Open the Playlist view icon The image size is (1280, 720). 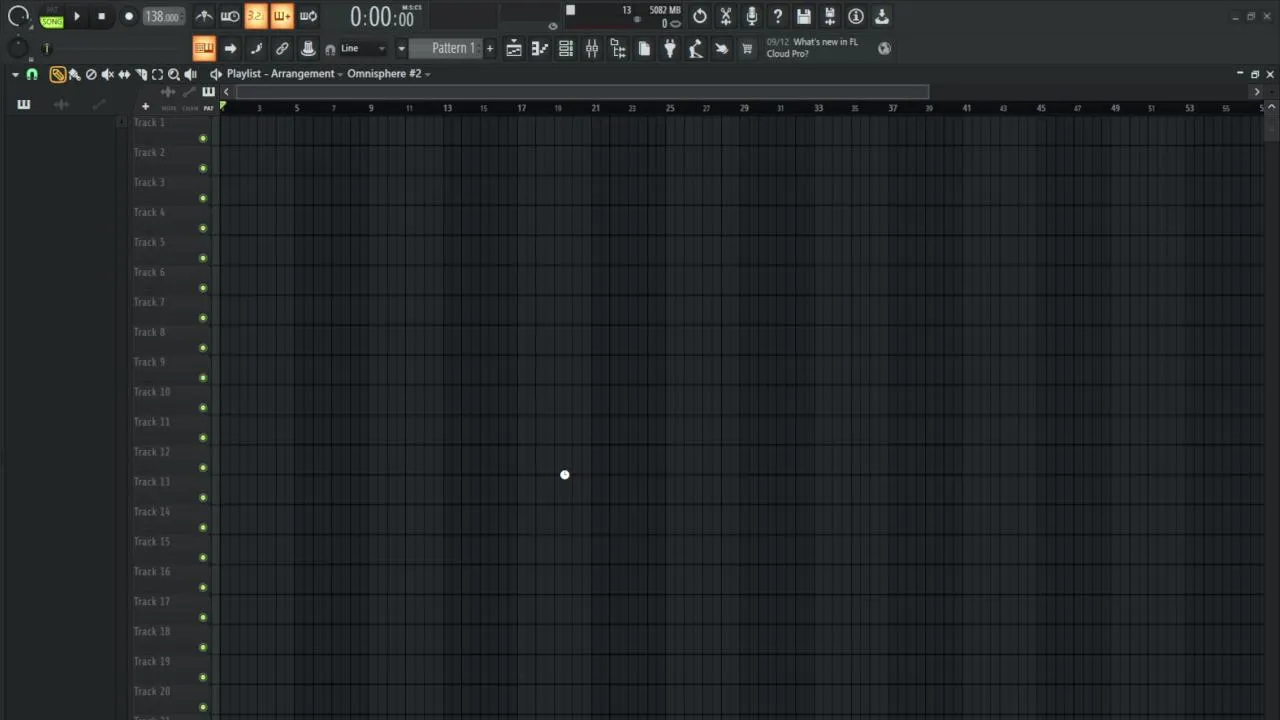514,48
